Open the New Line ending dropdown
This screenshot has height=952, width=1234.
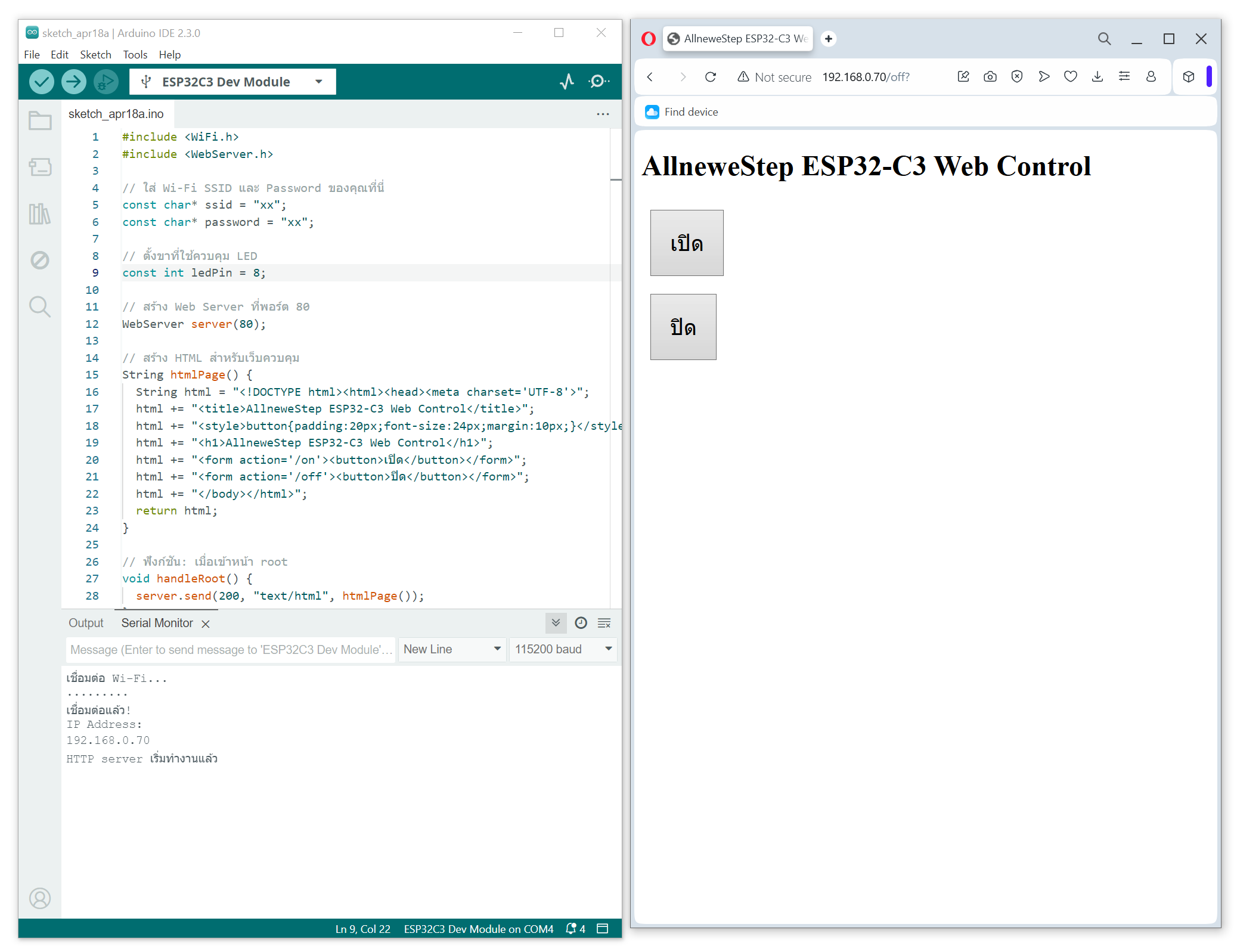click(452, 649)
